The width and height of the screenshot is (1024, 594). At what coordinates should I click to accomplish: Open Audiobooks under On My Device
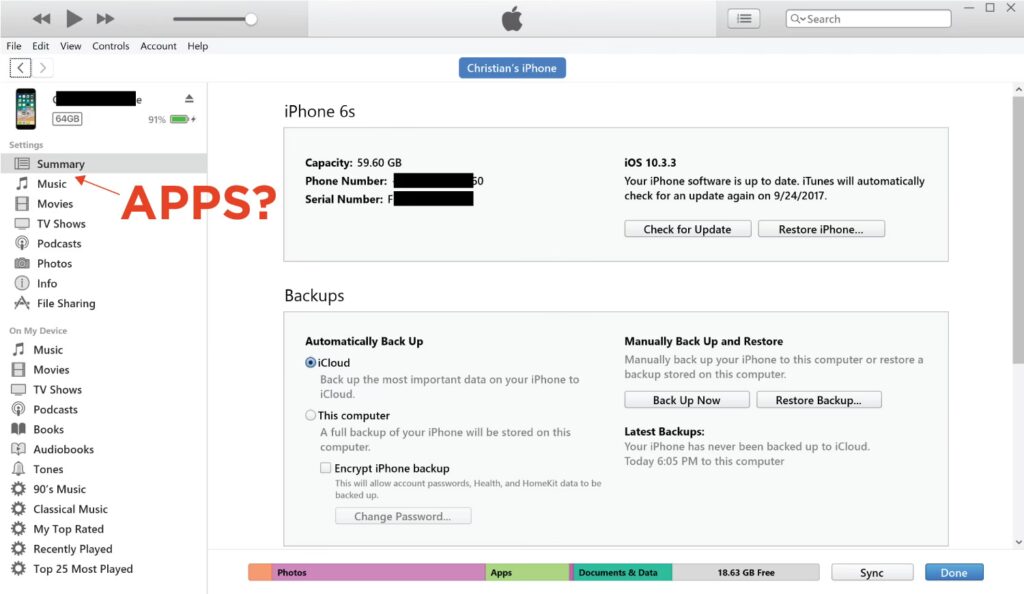63,449
